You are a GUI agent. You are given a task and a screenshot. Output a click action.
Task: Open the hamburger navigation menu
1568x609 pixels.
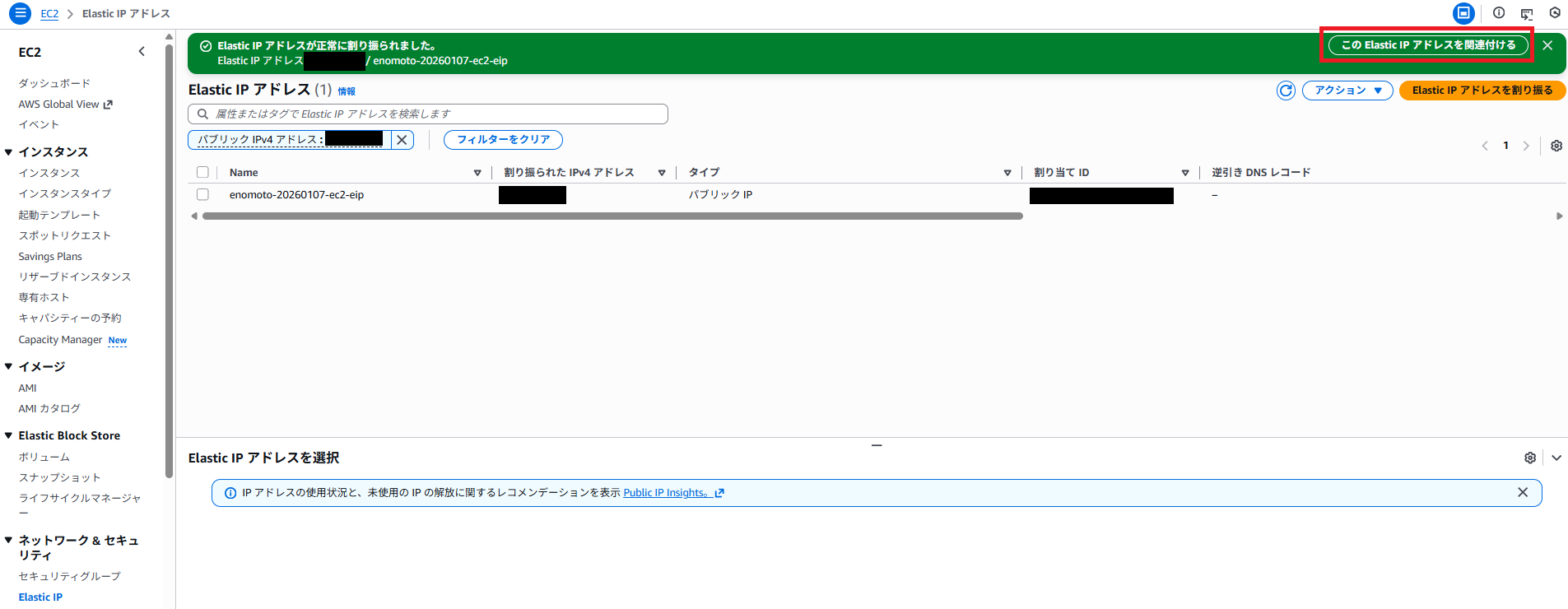[x=20, y=13]
